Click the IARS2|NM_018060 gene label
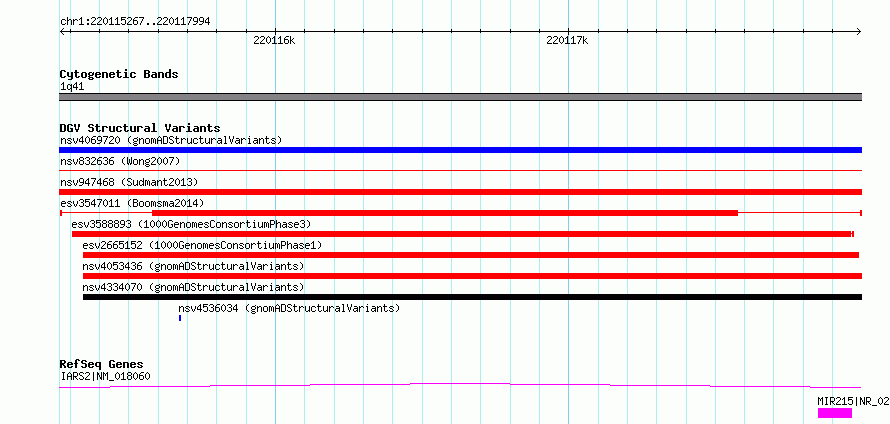890x424 pixels. (x=105, y=376)
